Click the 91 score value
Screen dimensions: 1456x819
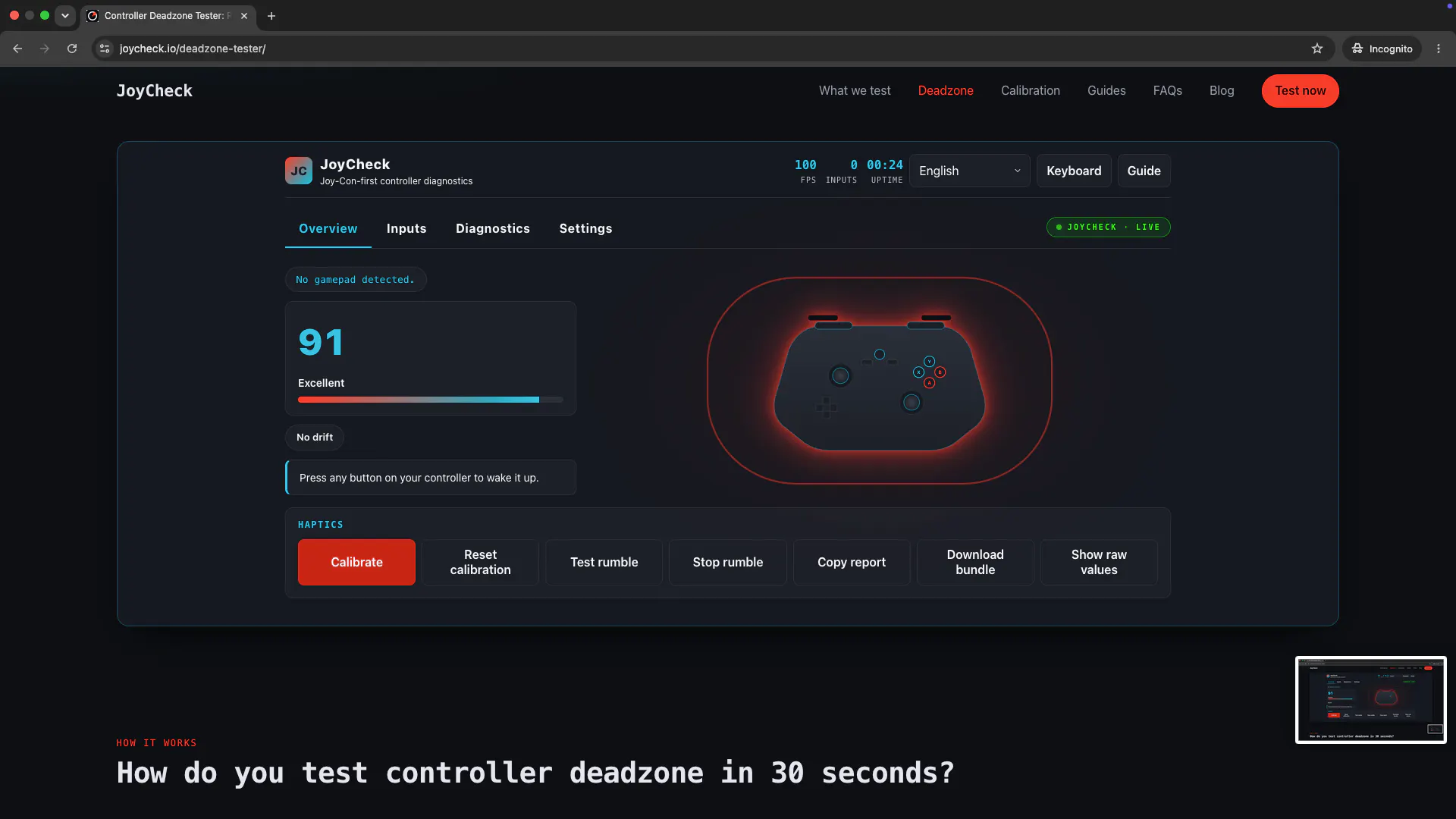(x=321, y=342)
